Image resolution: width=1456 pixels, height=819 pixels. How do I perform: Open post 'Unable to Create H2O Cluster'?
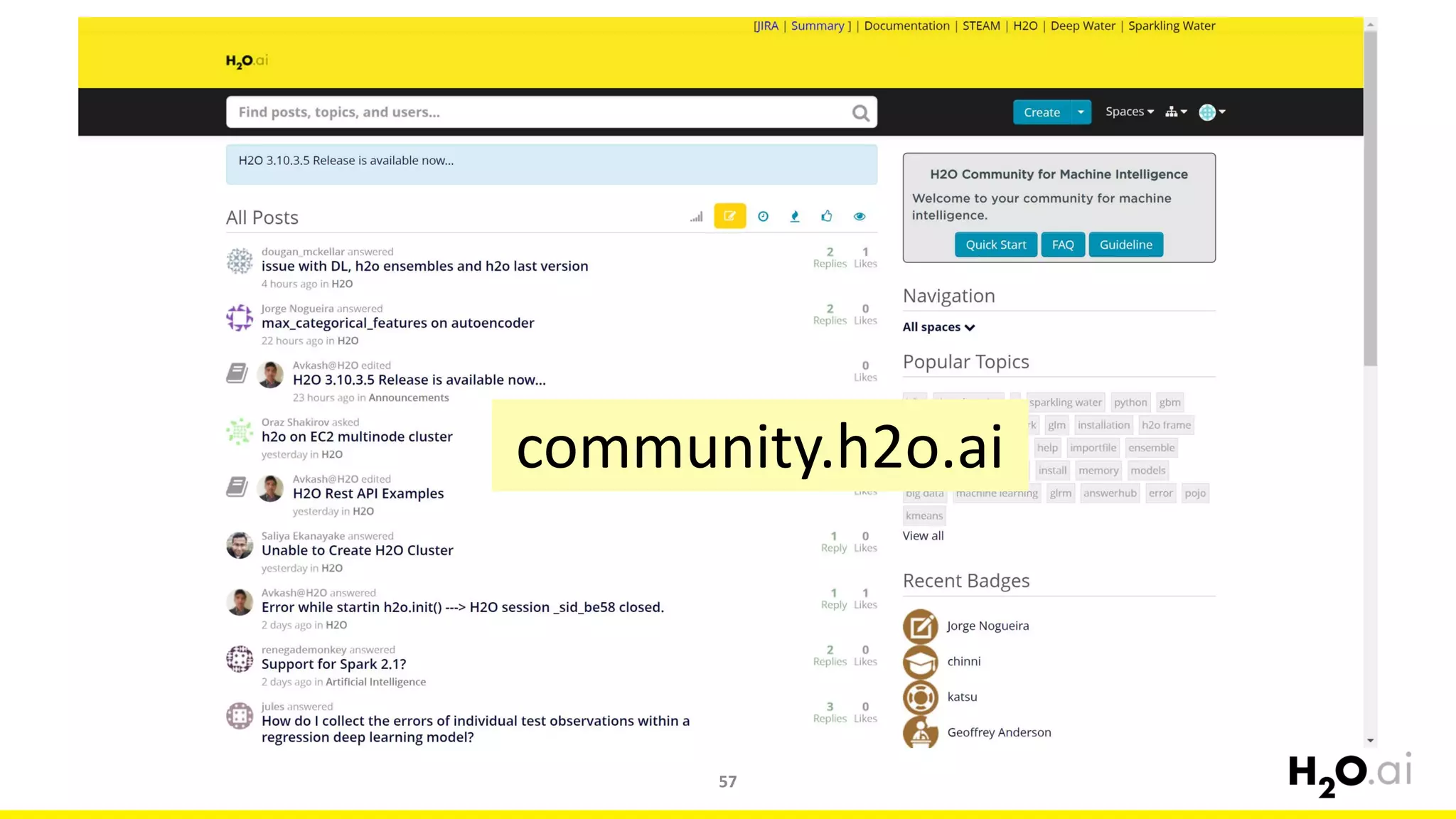click(357, 550)
